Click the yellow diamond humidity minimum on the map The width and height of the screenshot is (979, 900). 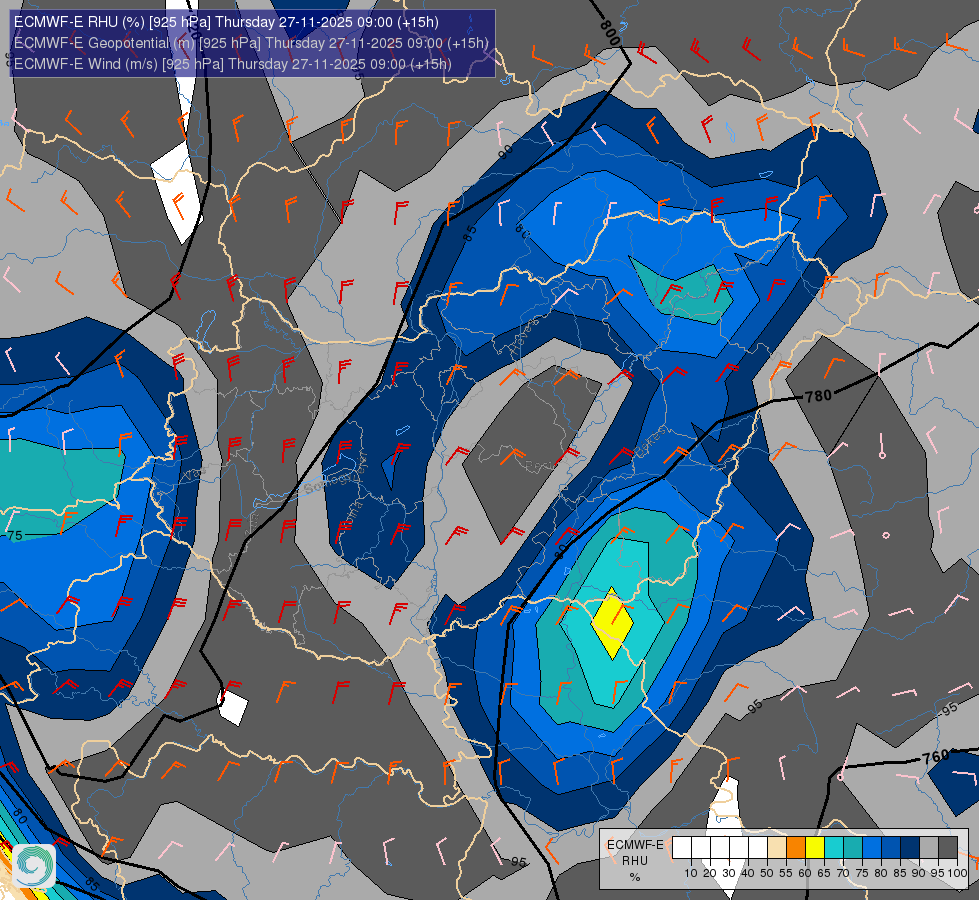tap(612, 623)
